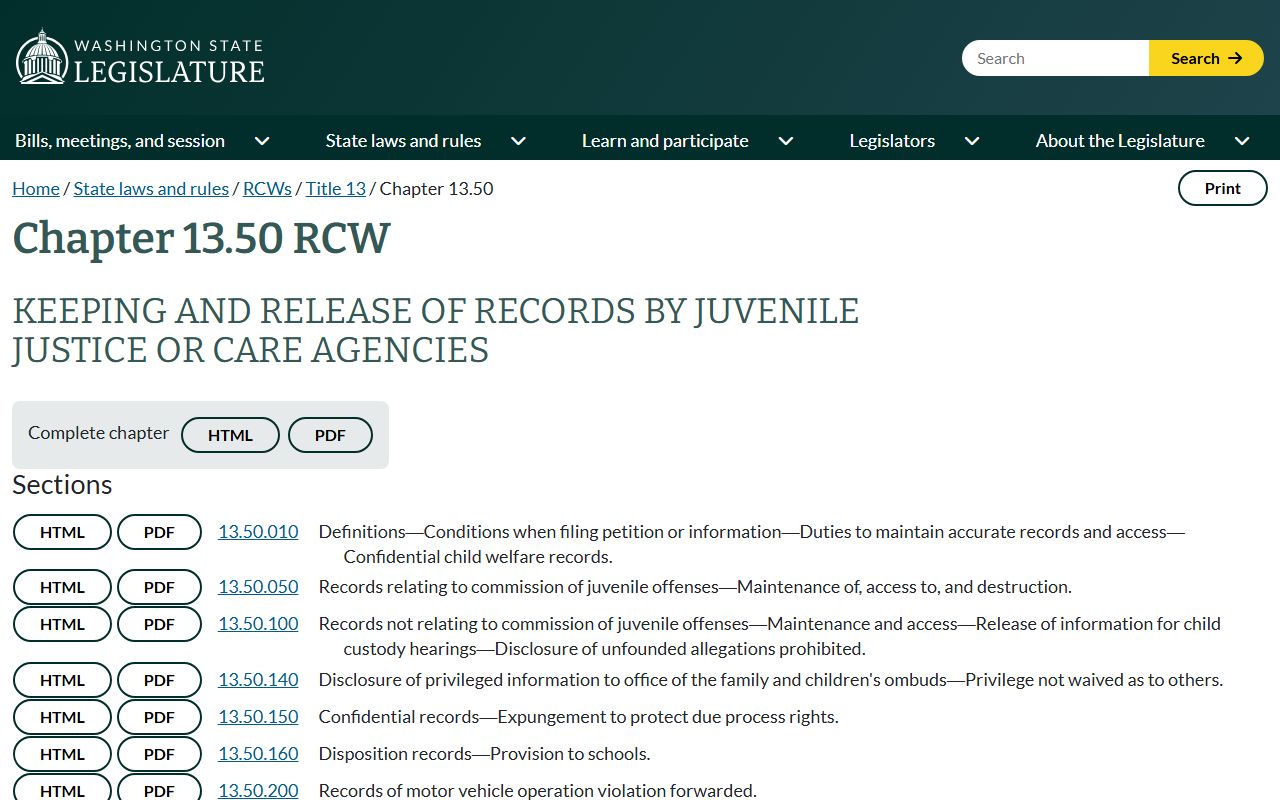Go to Home breadcrumb link
Viewport: 1280px width, 800px height.
[x=36, y=188]
